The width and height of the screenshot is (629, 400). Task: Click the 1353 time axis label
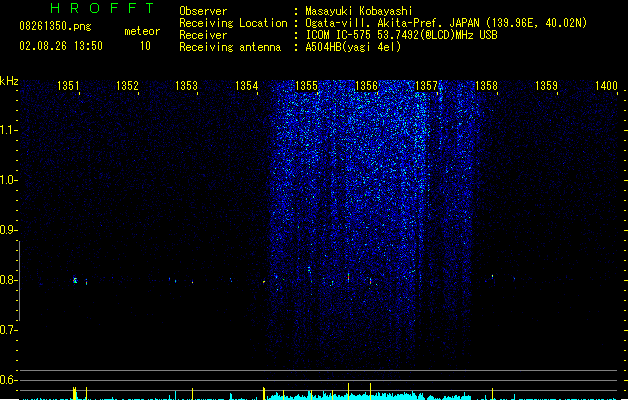pos(187,86)
